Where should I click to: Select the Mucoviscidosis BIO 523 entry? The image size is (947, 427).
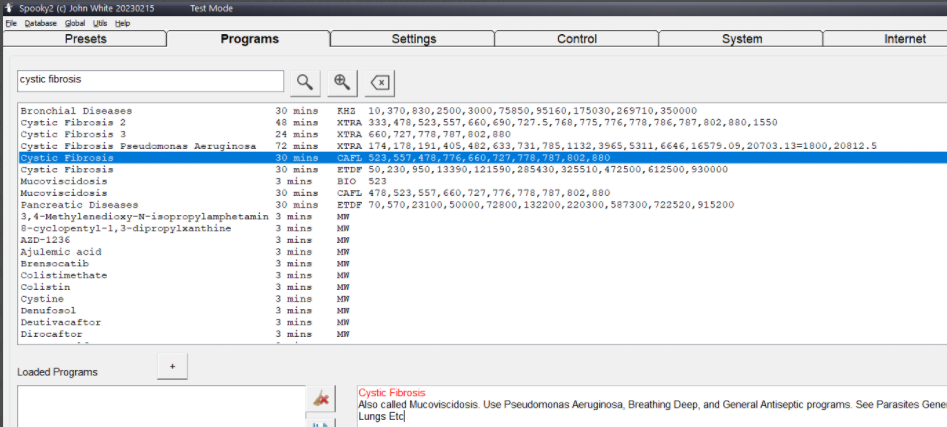62,181
